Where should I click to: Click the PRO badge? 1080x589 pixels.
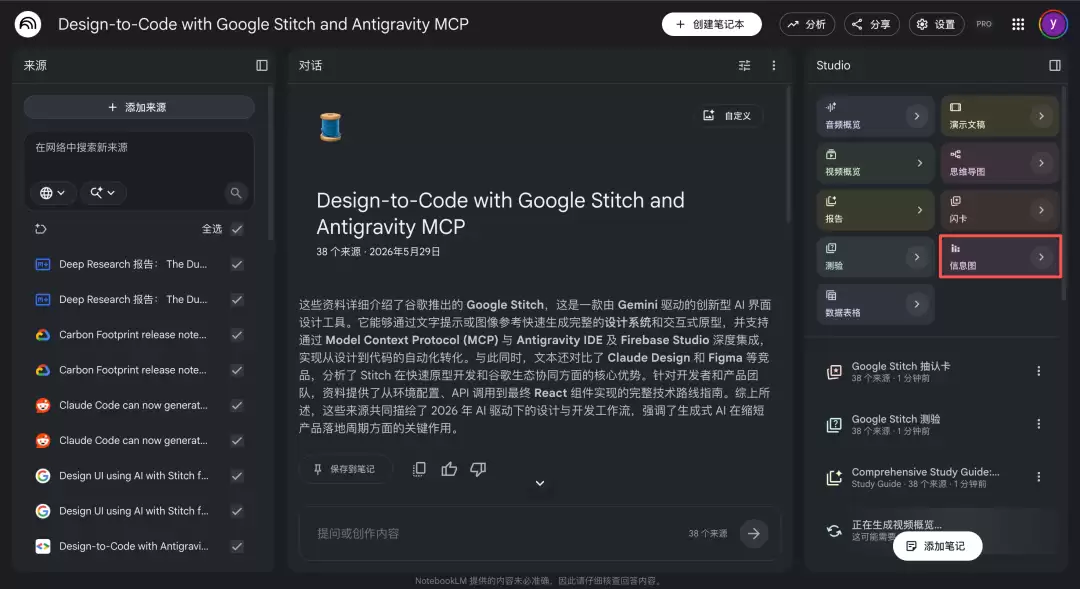pyautogui.click(x=984, y=24)
